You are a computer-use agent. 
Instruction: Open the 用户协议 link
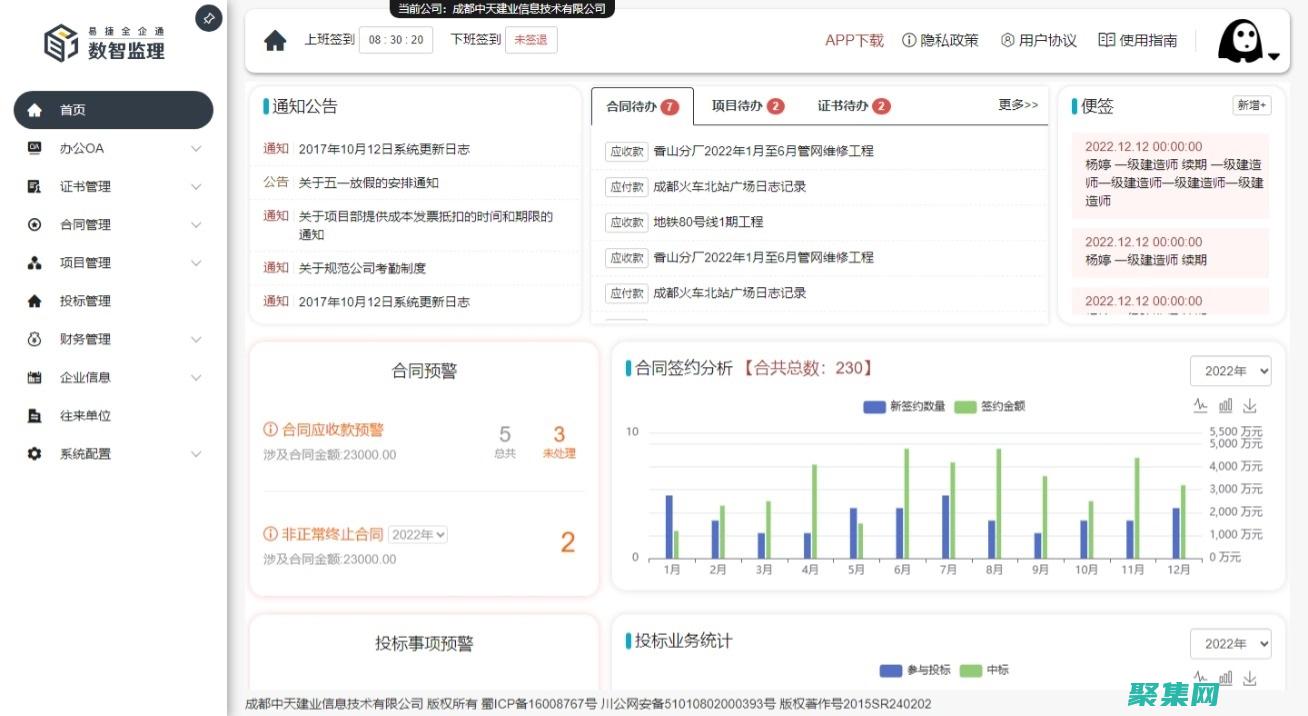(1039, 41)
